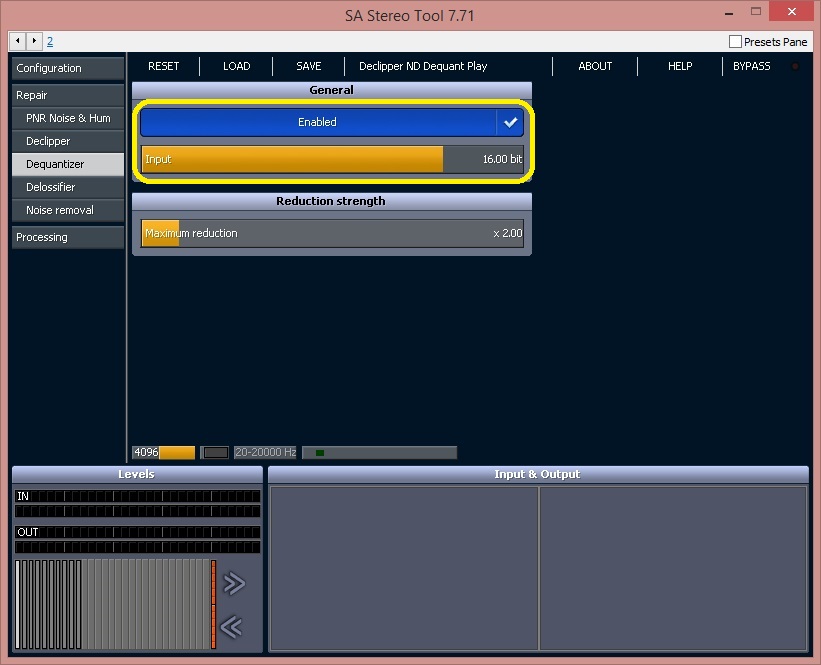Minimize the SA Stereo Tool window

(x=728, y=13)
